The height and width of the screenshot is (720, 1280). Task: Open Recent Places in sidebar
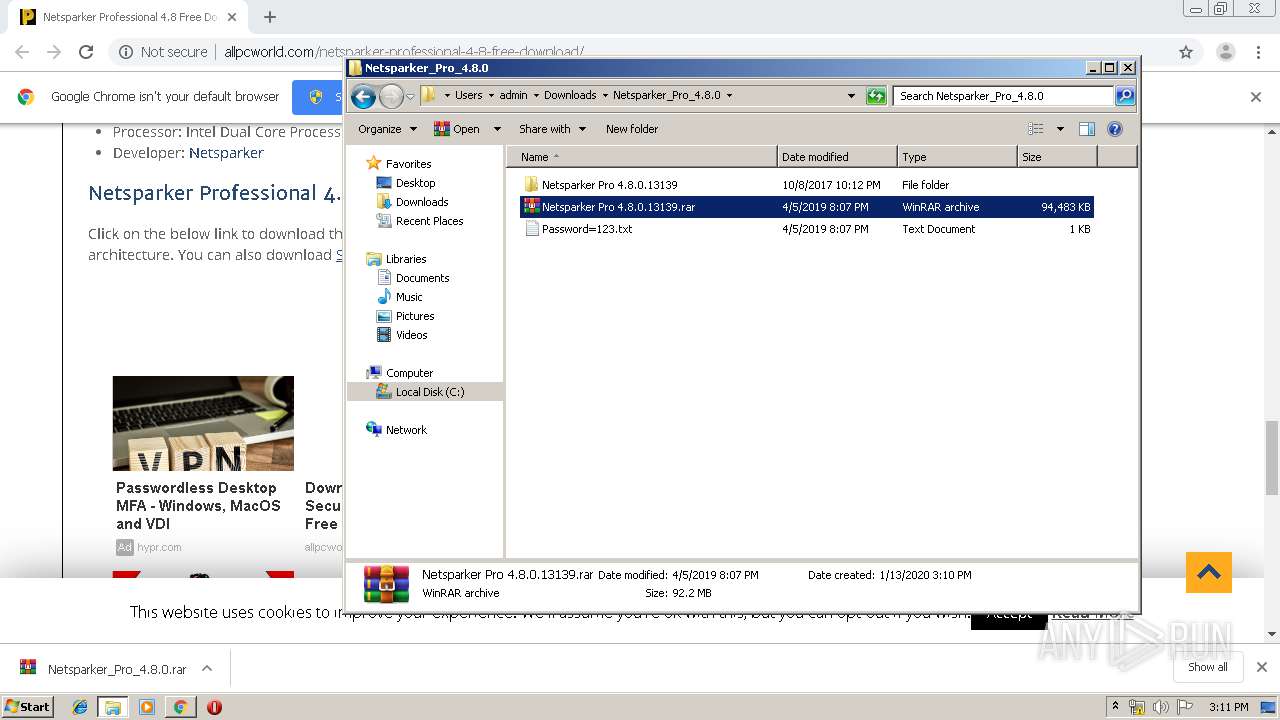pyautogui.click(x=429, y=221)
